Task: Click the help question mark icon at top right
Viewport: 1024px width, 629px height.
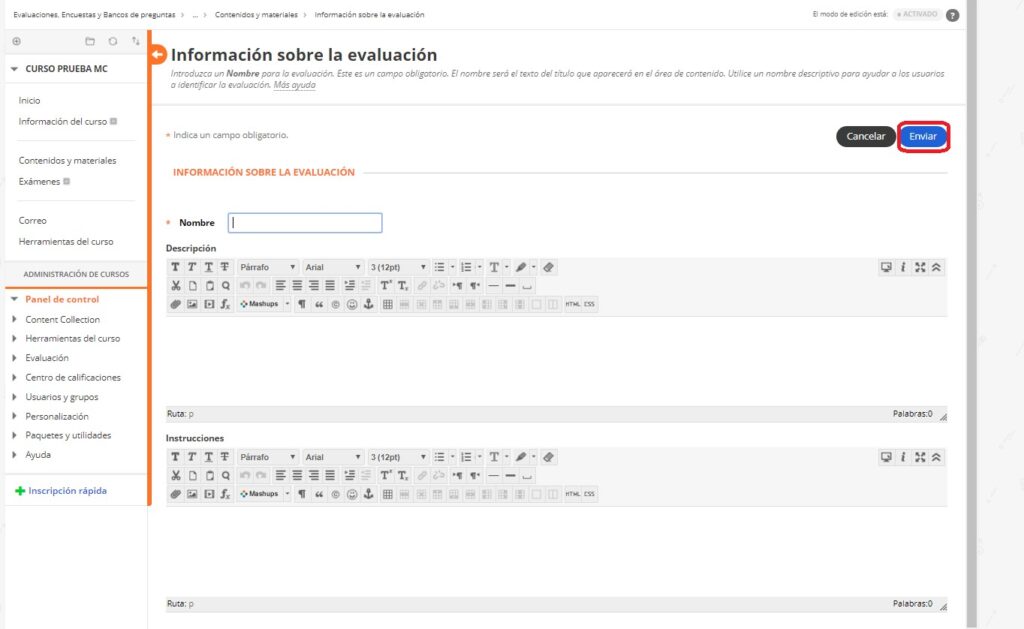Action: click(x=952, y=15)
